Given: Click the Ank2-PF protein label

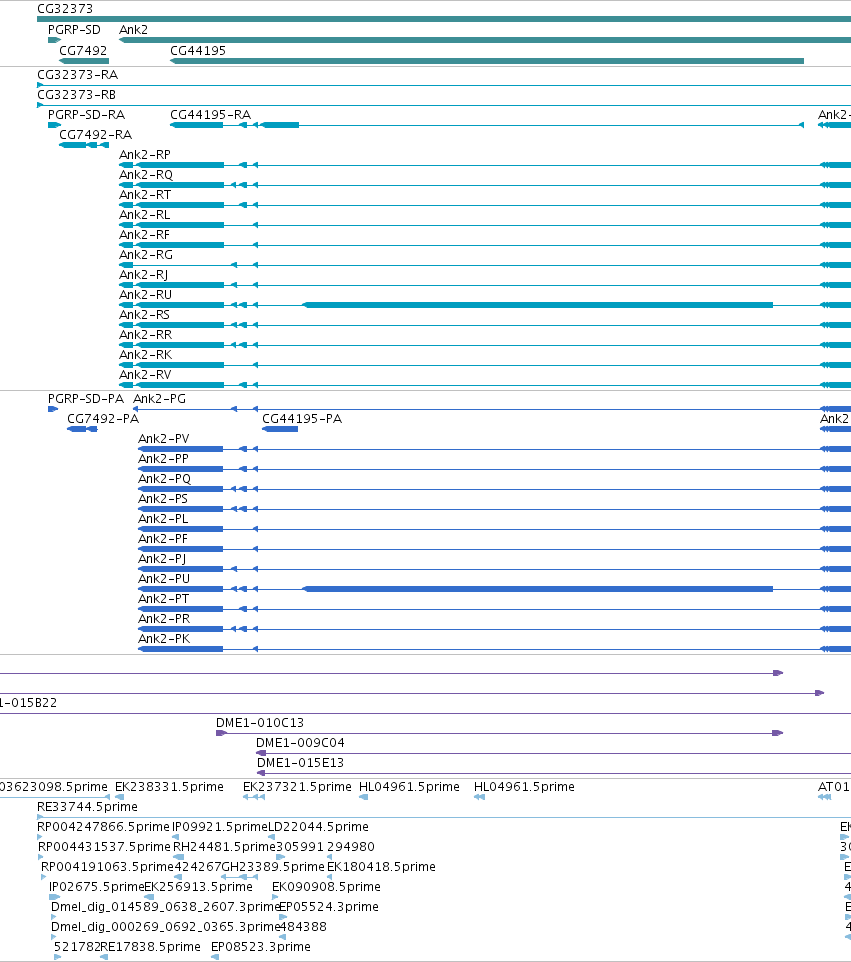Looking at the screenshot, I should (x=163, y=539).
